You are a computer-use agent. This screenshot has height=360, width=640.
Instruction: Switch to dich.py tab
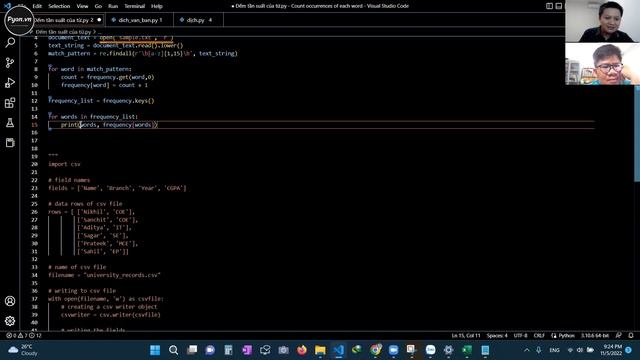click(x=198, y=20)
